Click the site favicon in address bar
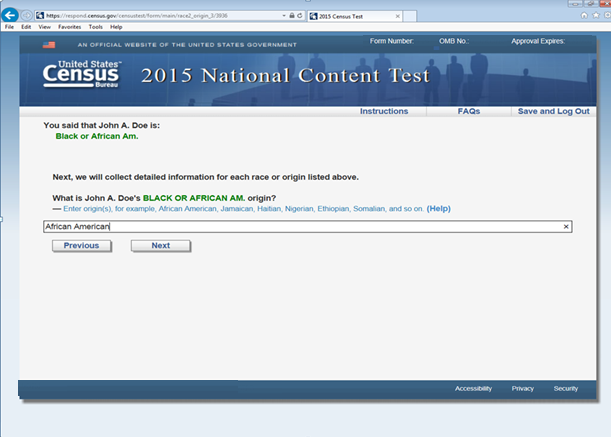The image size is (611, 437). click(40, 16)
